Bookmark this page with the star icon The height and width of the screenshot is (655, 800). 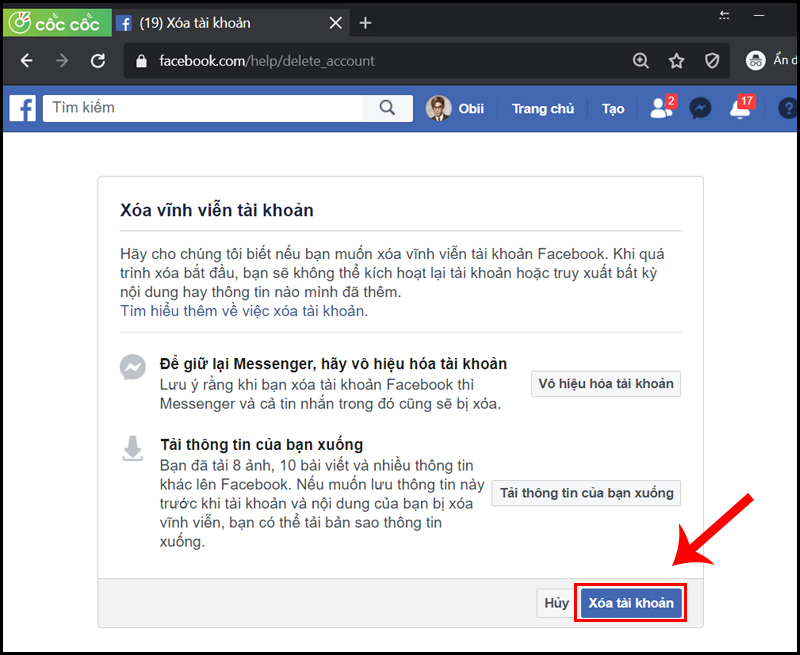[x=676, y=60]
